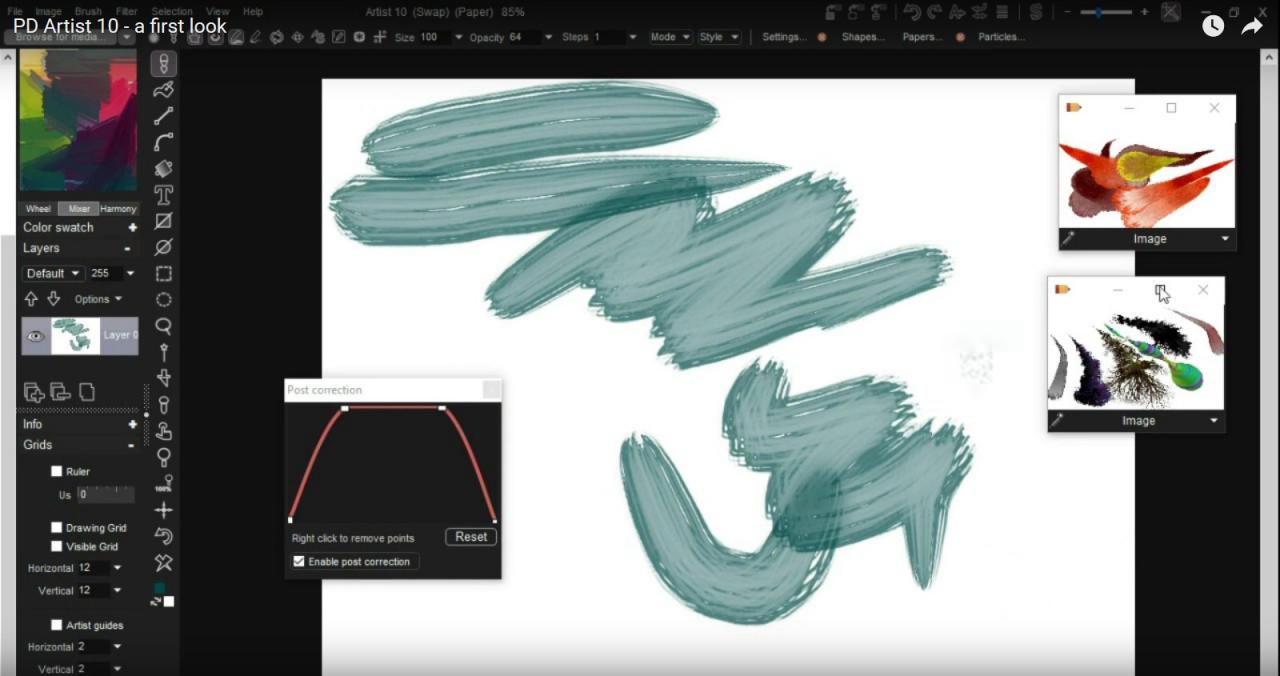Select the rectangular selection tool
The image size is (1280, 676).
point(163,273)
